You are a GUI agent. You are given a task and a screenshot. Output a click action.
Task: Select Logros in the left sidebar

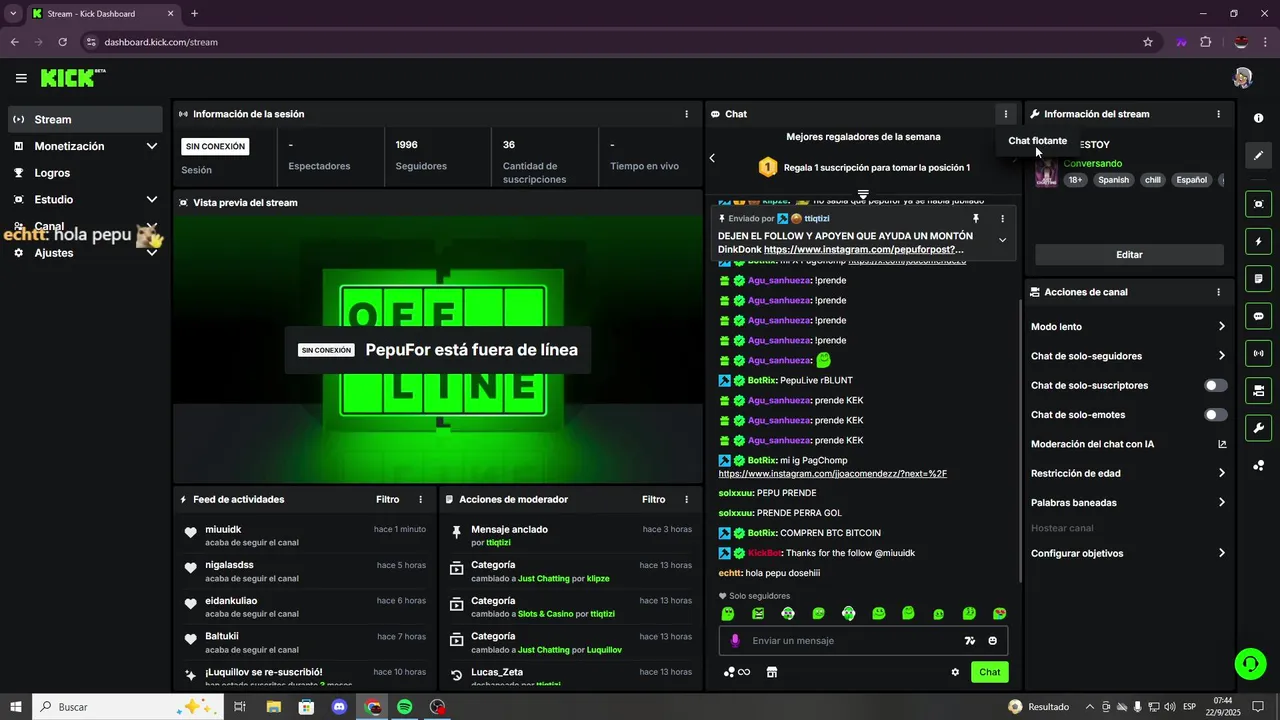pos(85,173)
